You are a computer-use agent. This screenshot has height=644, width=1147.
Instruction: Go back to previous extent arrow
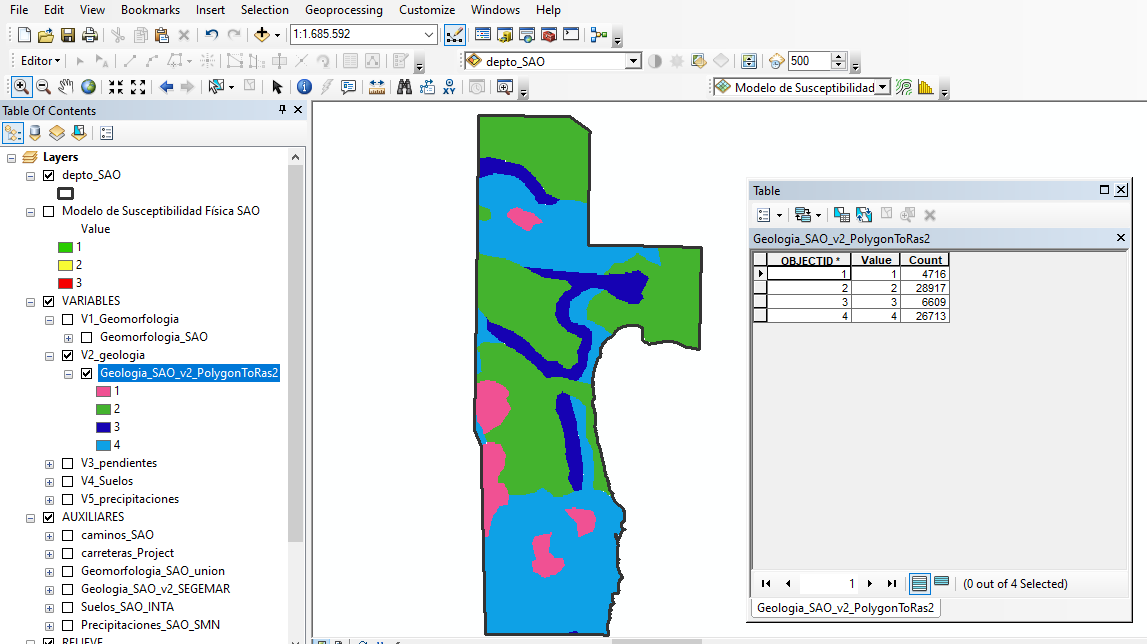point(166,87)
